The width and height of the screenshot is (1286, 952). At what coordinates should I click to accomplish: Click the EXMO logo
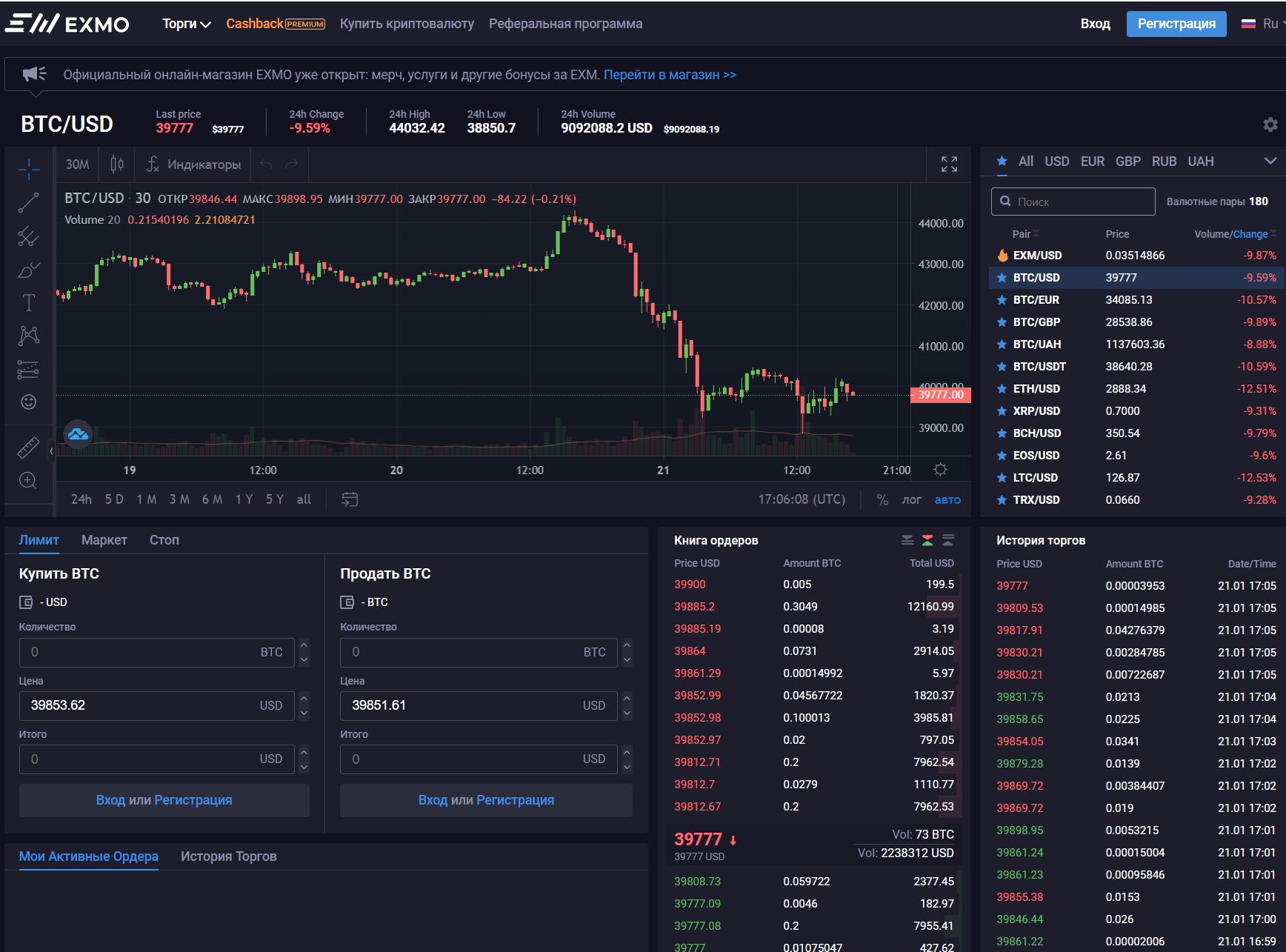tap(67, 24)
